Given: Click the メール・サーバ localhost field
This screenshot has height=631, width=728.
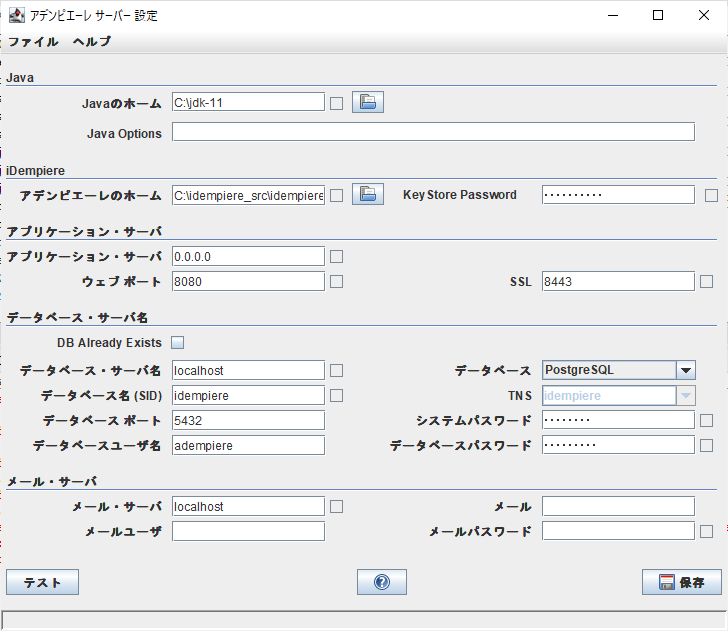Looking at the screenshot, I should click(x=248, y=506).
